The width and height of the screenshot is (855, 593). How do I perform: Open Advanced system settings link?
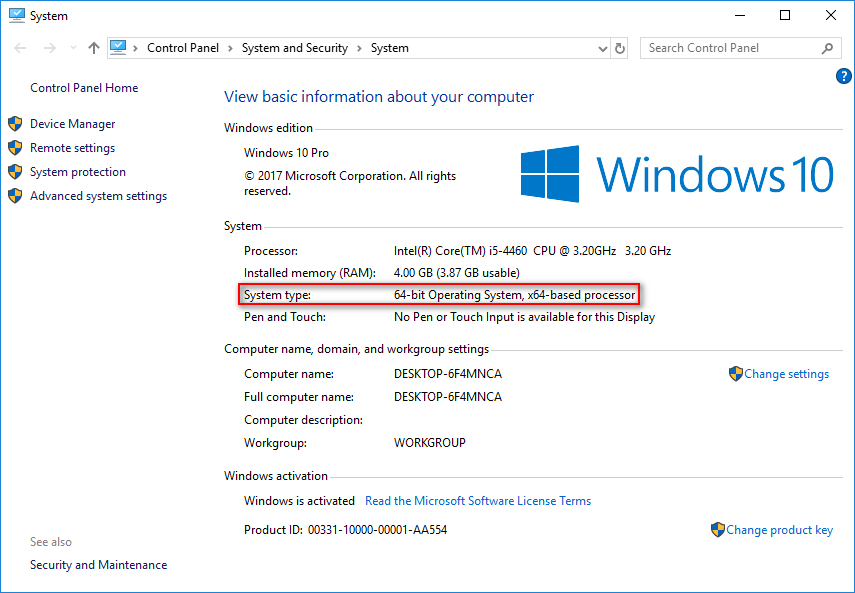click(x=99, y=196)
